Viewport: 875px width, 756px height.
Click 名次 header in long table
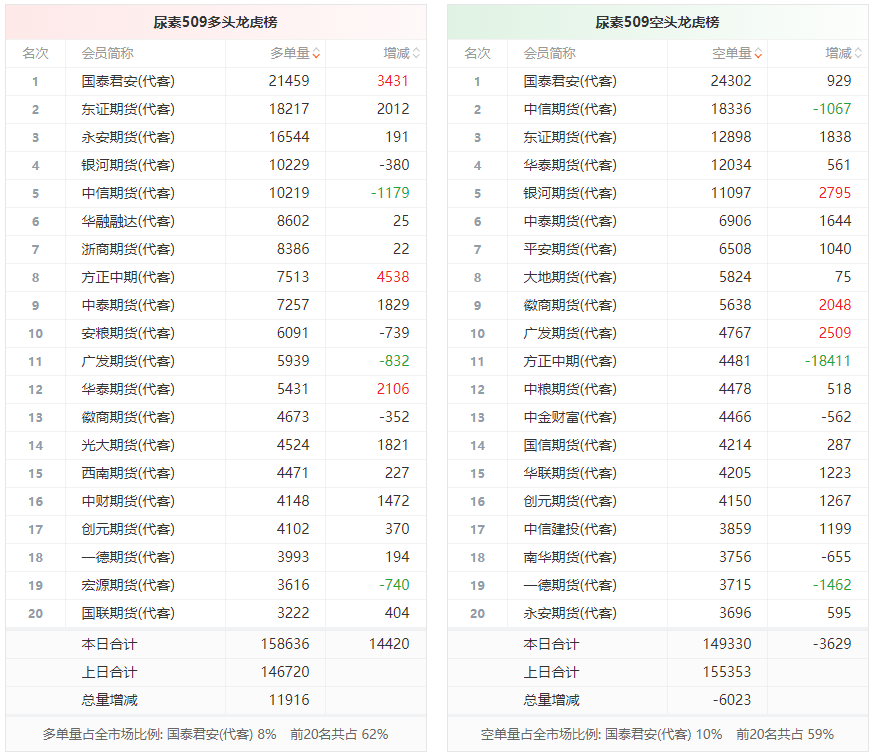[35, 54]
